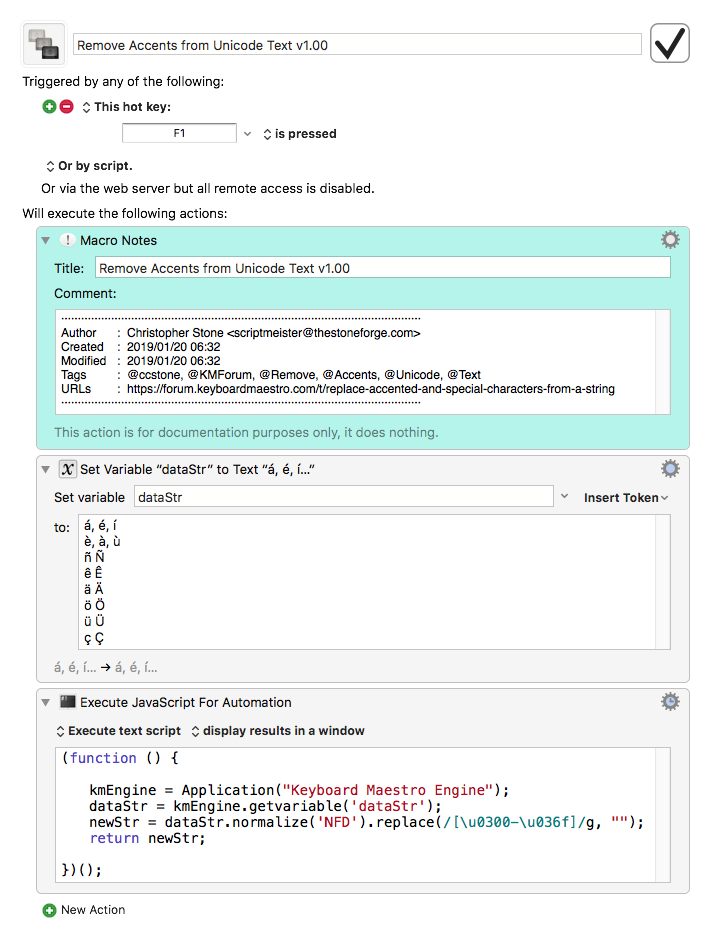Click the Set Variable X icon
Screen dimensions: 710x938
click(67, 469)
